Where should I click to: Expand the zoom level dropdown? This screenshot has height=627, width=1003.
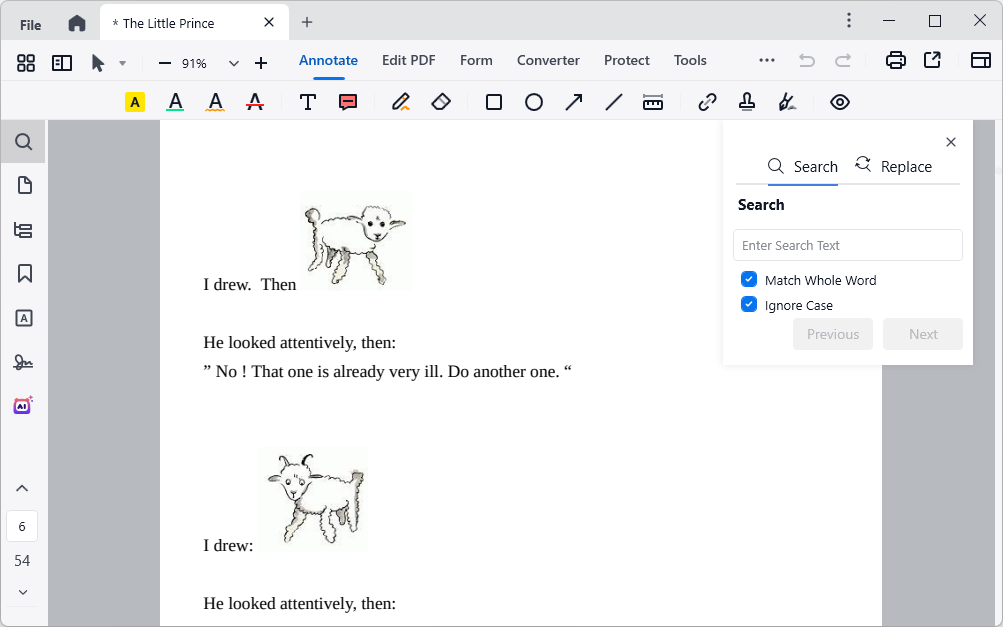234,63
